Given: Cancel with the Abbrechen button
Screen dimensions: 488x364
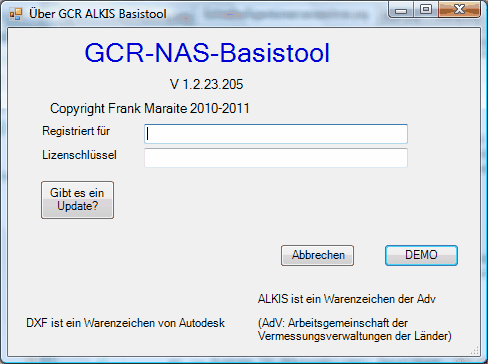Looking at the screenshot, I should point(317,255).
